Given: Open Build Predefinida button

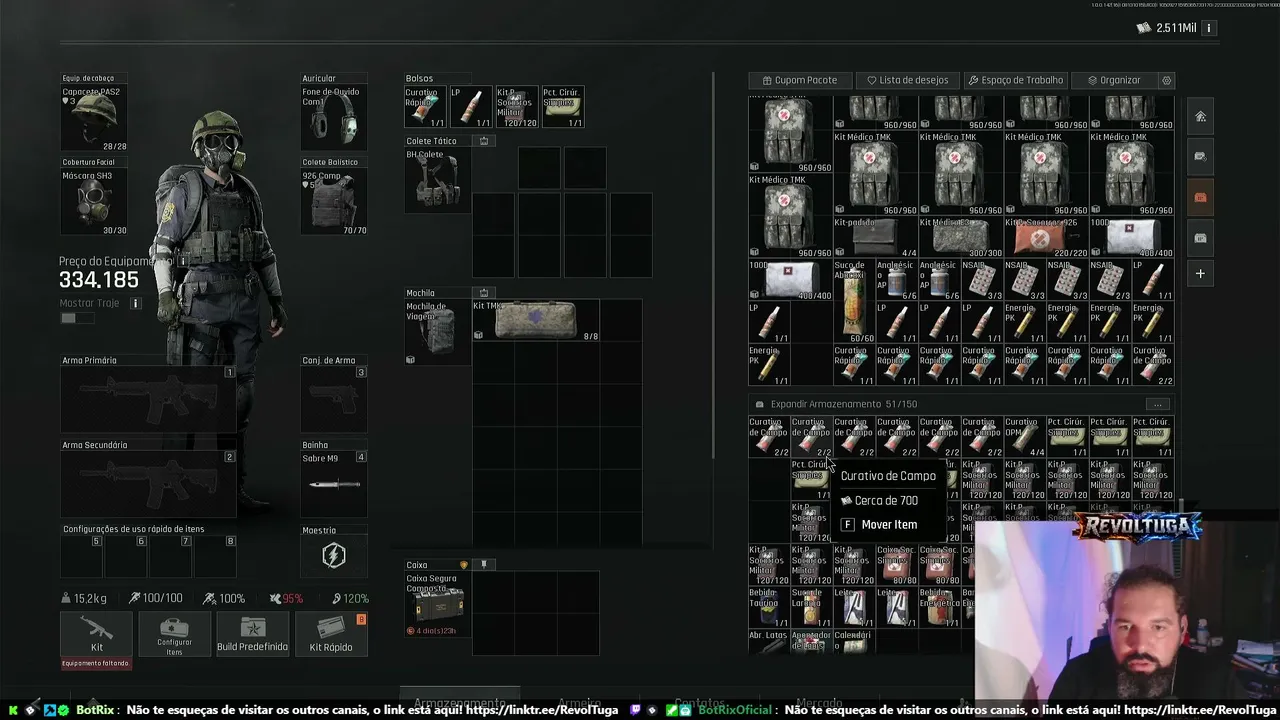Looking at the screenshot, I should pos(252,634).
